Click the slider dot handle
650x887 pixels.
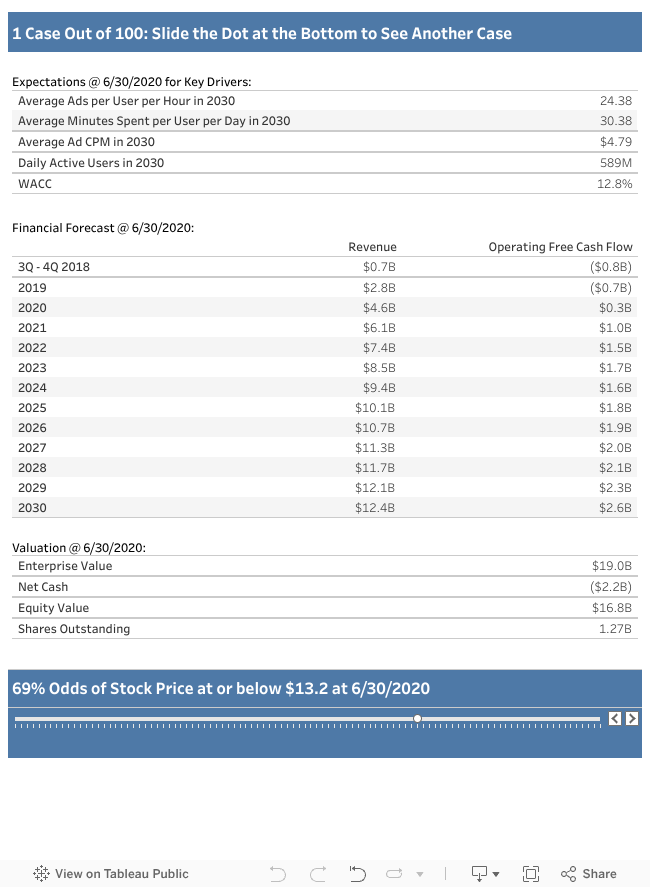point(418,718)
